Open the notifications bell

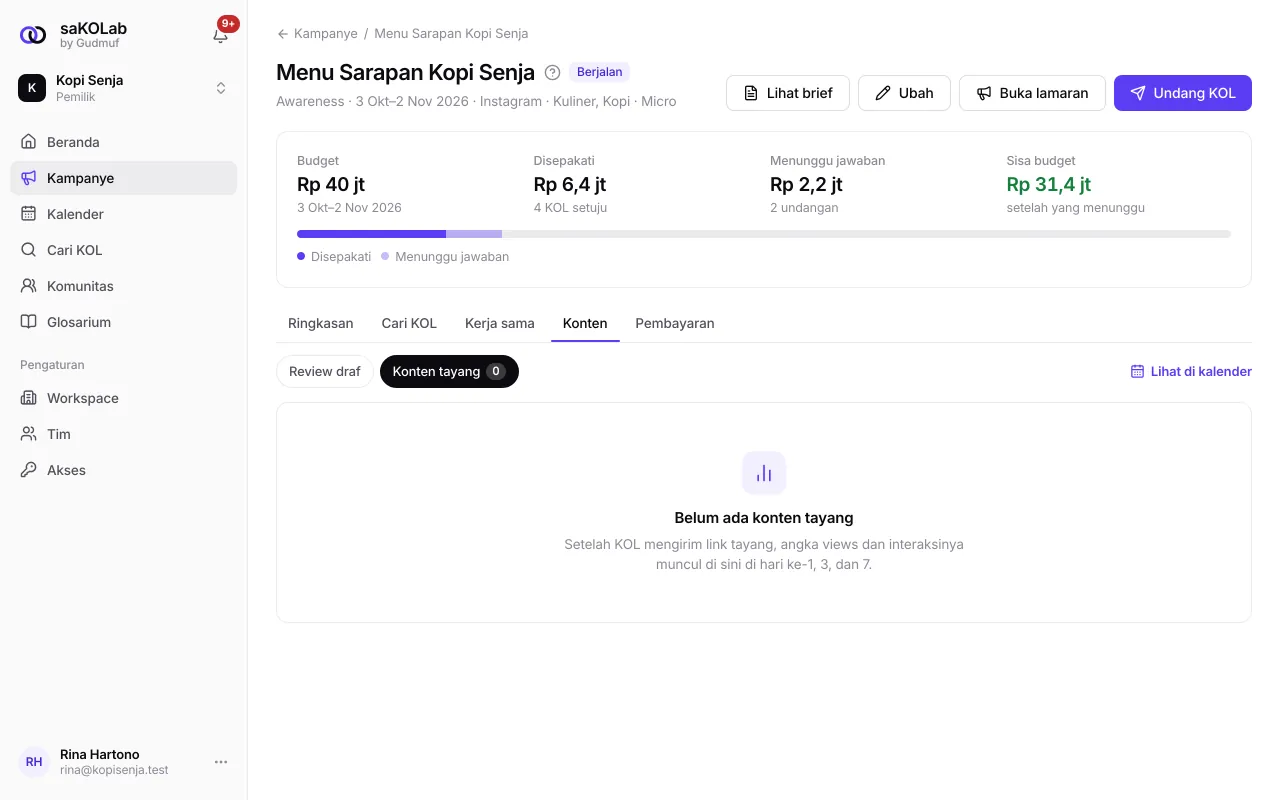click(x=221, y=35)
